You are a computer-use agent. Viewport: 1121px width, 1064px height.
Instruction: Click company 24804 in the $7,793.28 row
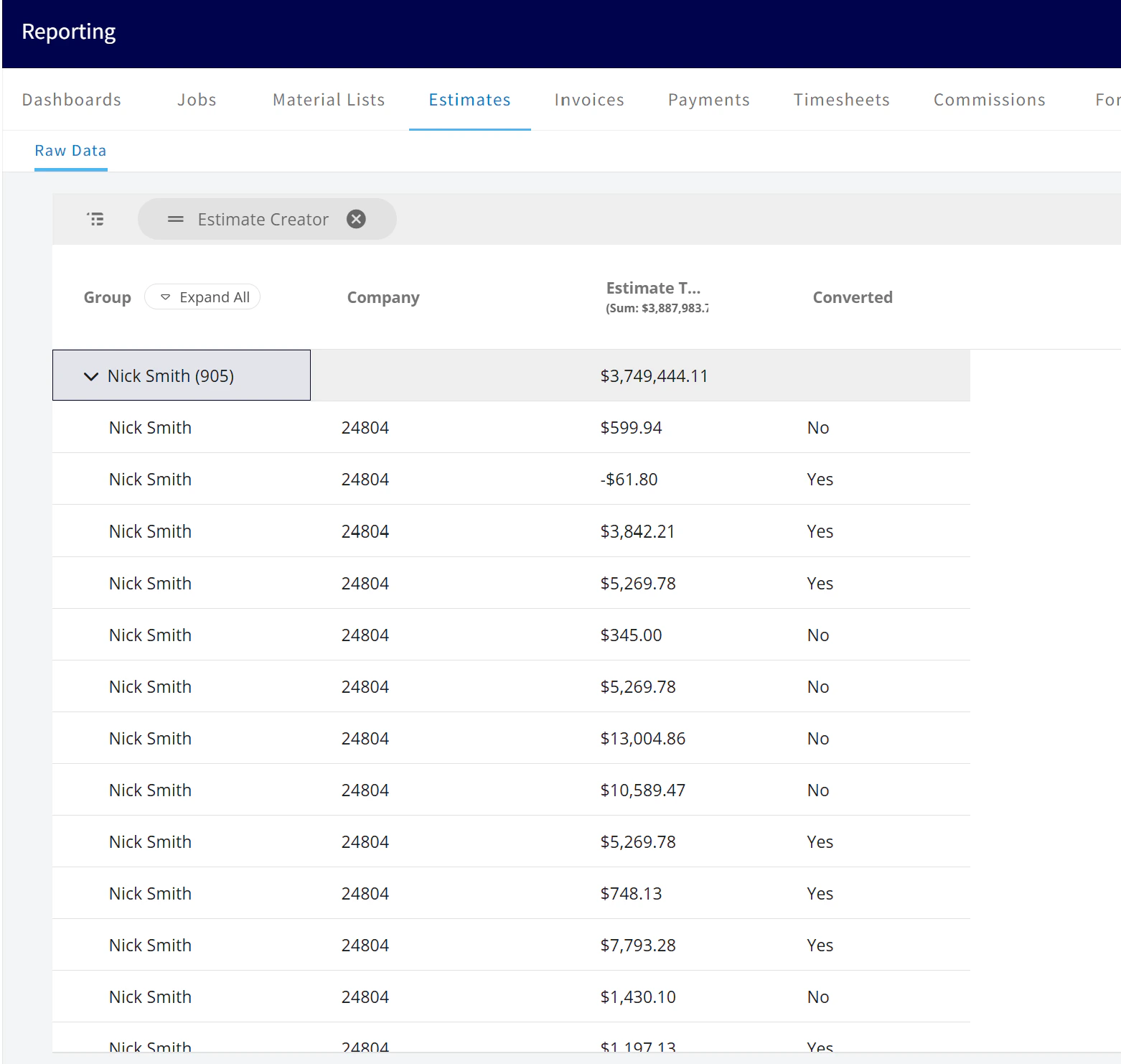(x=365, y=946)
